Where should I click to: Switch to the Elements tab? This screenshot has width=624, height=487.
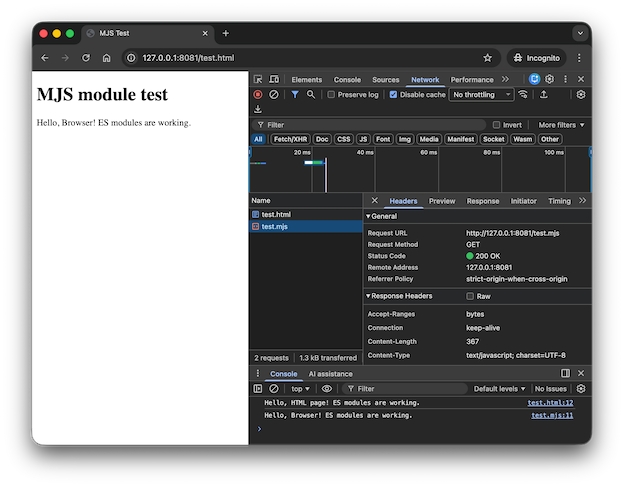click(x=306, y=79)
